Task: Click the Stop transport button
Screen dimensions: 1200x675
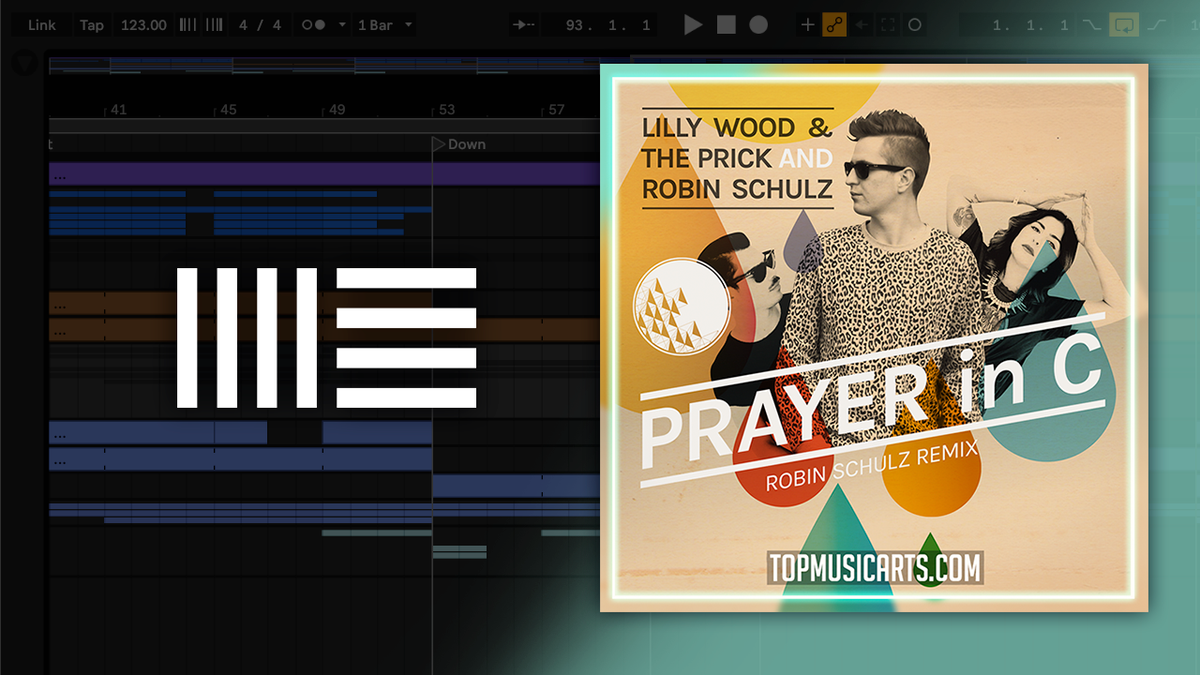Action: pos(726,25)
